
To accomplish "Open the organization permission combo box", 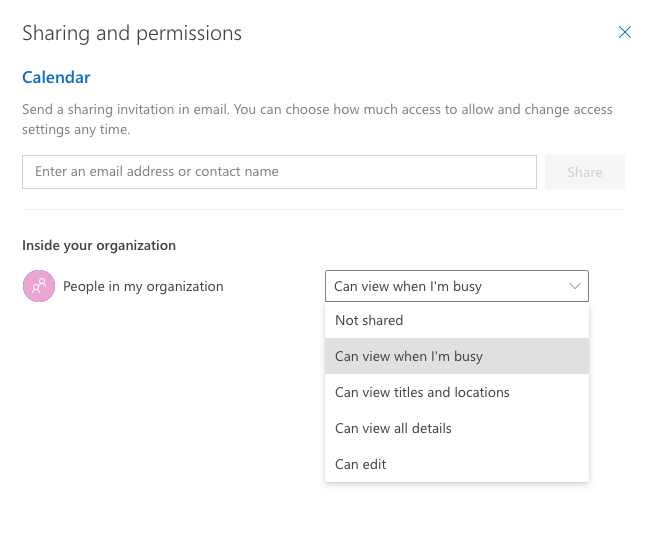I will pyautogui.click(x=456, y=286).
